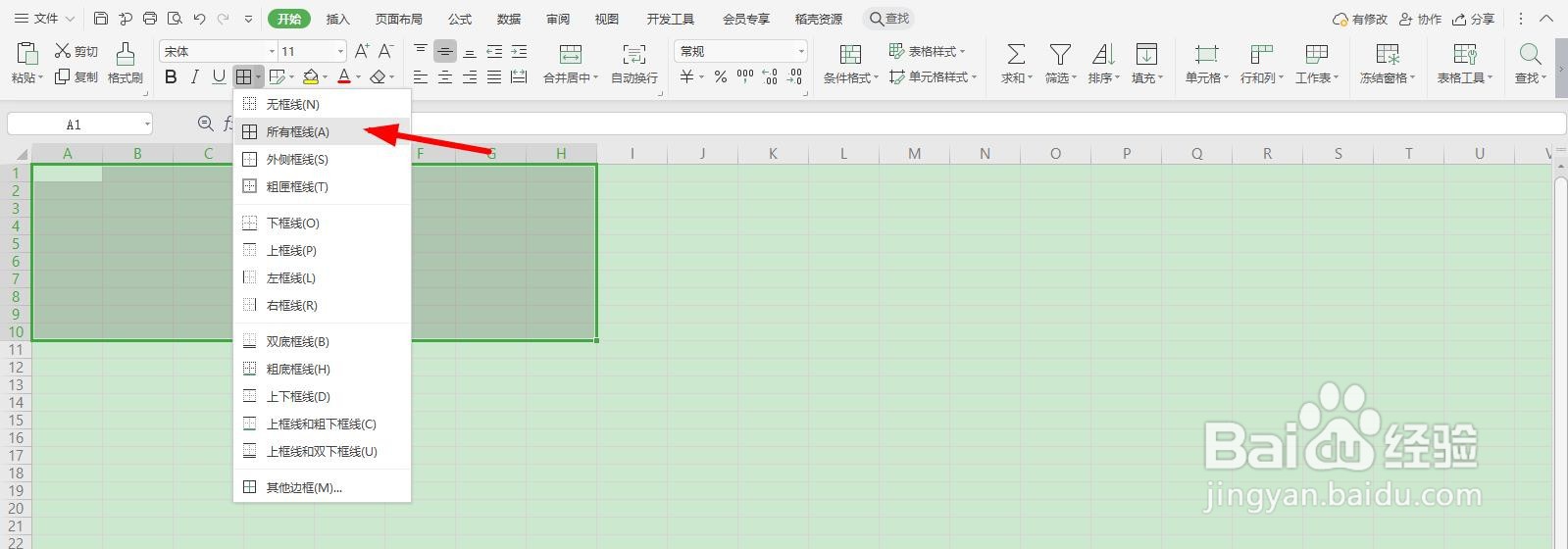The image size is (1568, 549).
Task: Click the Redo arrow icon
Action: [x=224, y=19]
